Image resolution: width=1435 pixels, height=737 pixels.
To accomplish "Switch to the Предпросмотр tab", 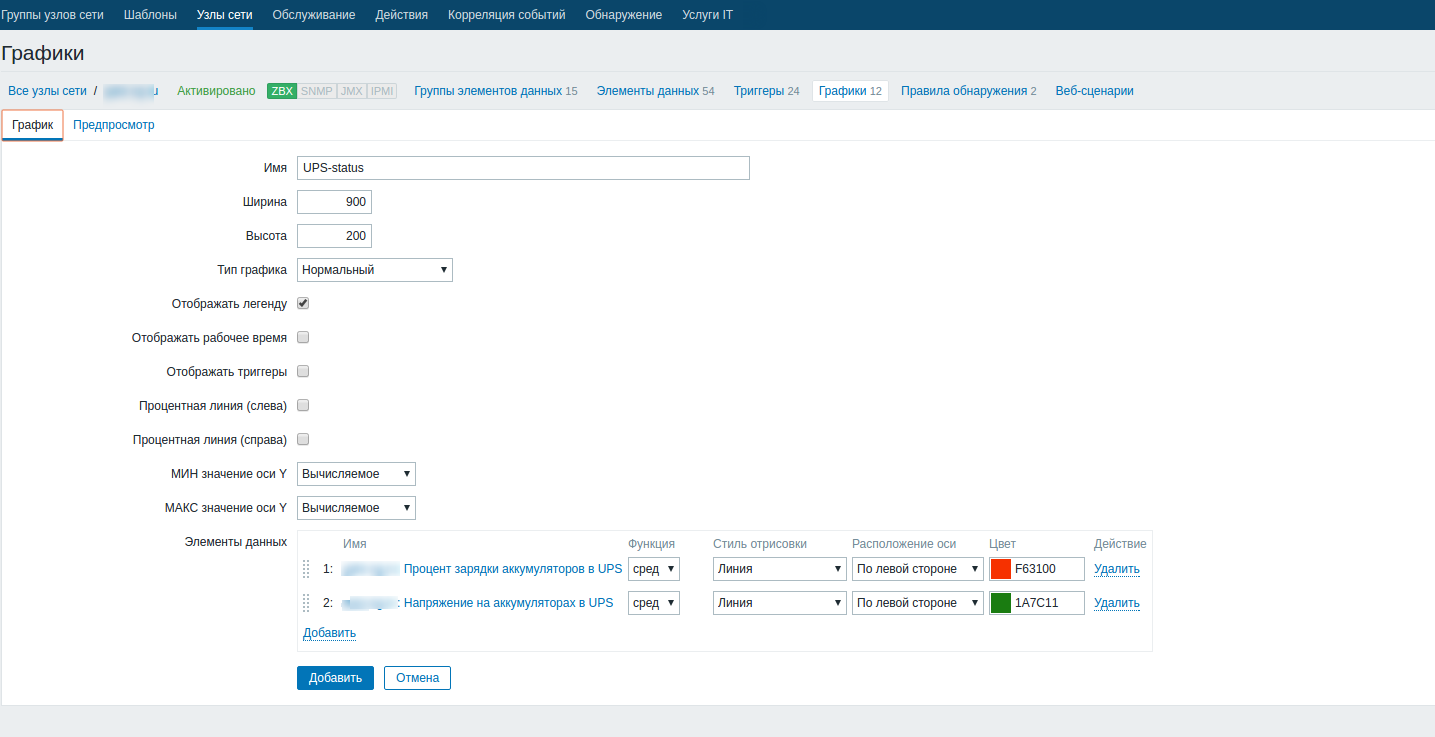I will point(113,124).
